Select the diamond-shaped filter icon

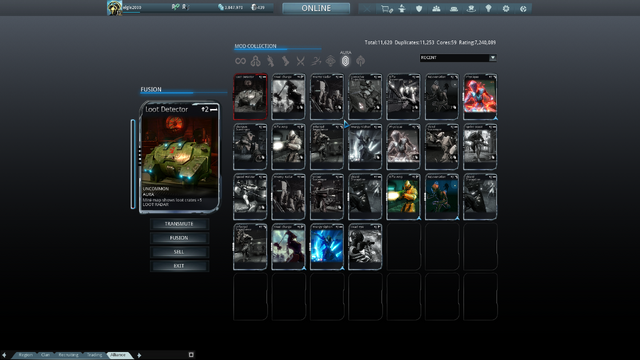click(331, 61)
